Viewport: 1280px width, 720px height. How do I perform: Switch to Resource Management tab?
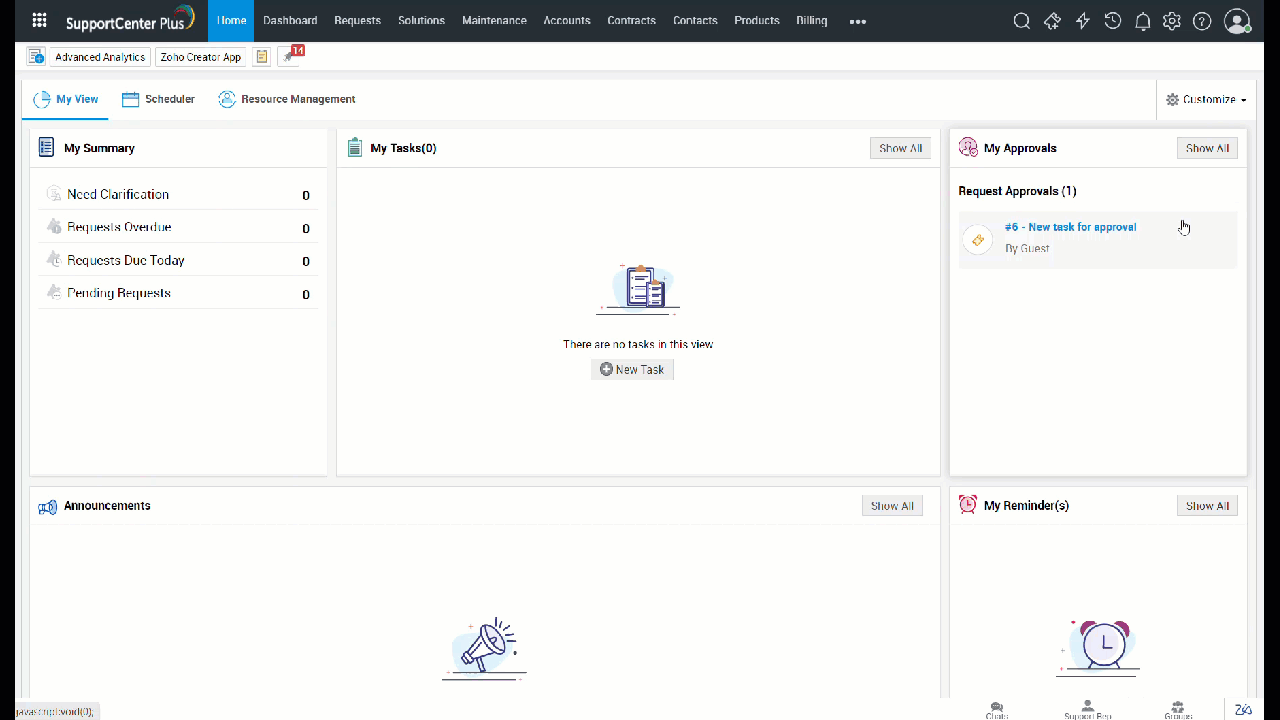pos(287,100)
